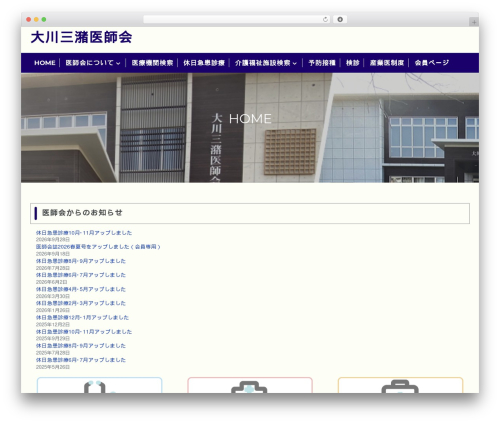500x423 pixels.
Task: Focus the browser address bar
Action: click(236, 20)
